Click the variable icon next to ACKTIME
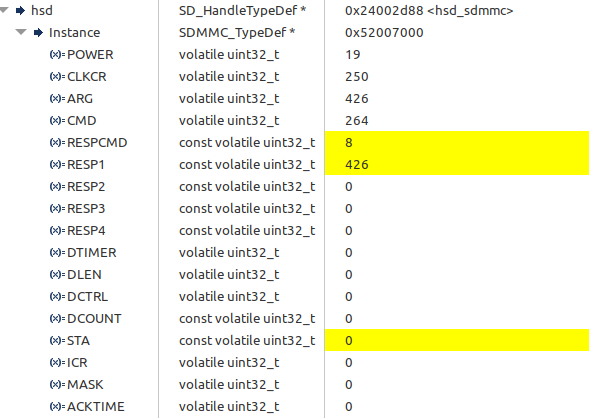Viewport: 589px width, 418px height. 57,406
